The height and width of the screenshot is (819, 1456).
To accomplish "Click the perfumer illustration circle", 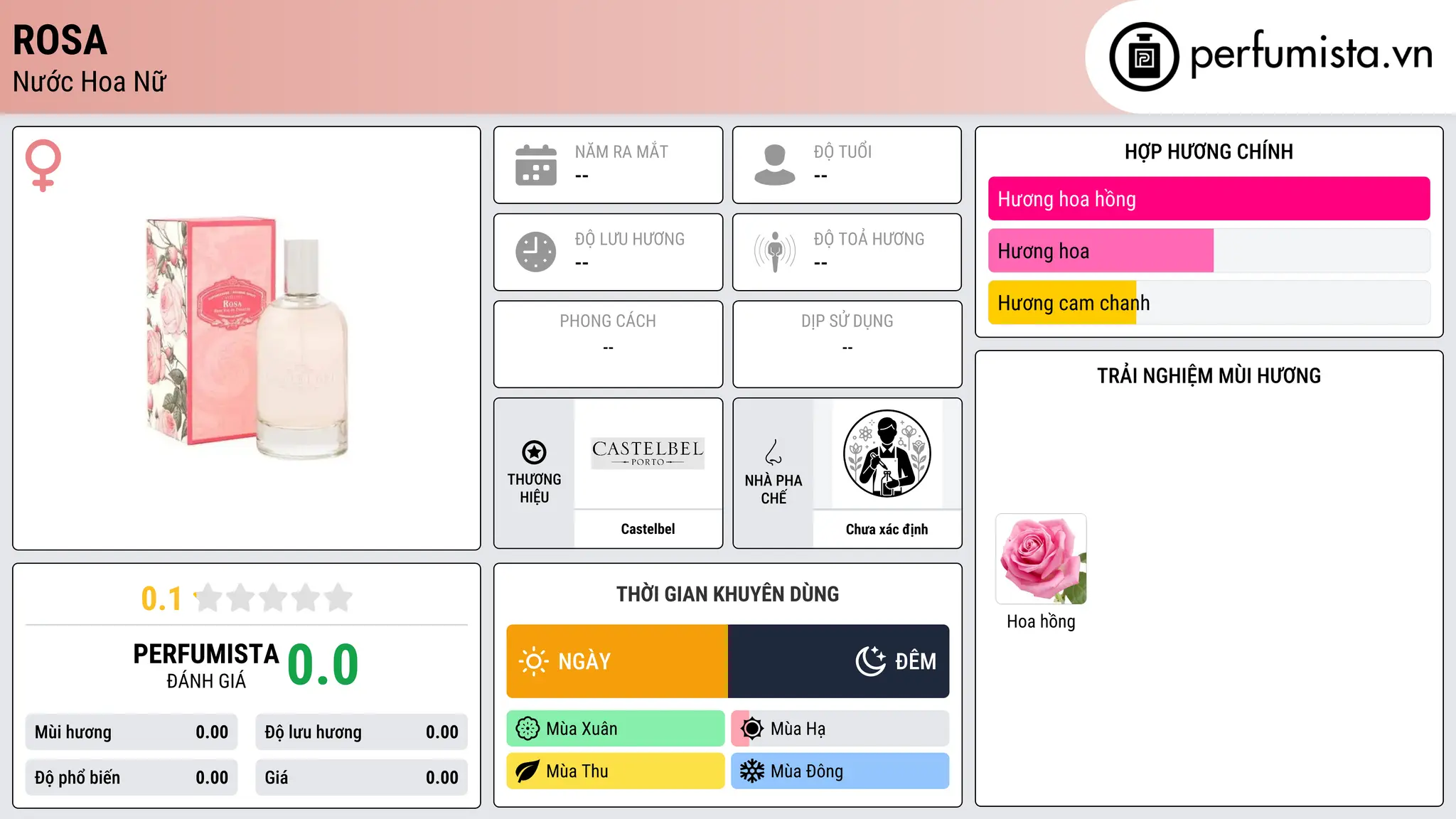I will [x=887, y=454].
